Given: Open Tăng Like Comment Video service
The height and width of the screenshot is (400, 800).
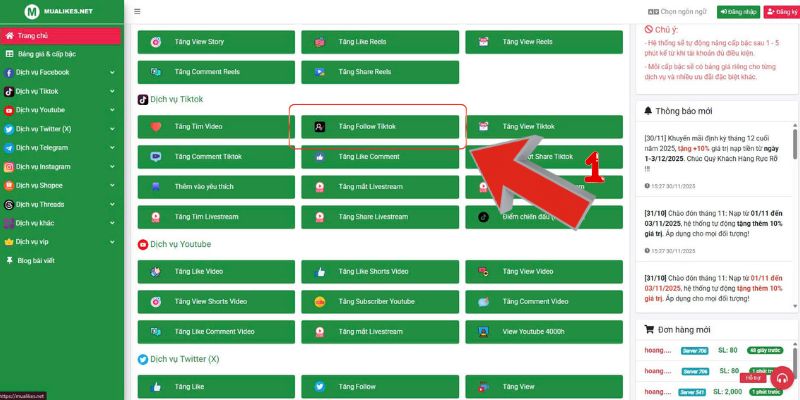Looking at the screenshot, I should click(216, 332).
